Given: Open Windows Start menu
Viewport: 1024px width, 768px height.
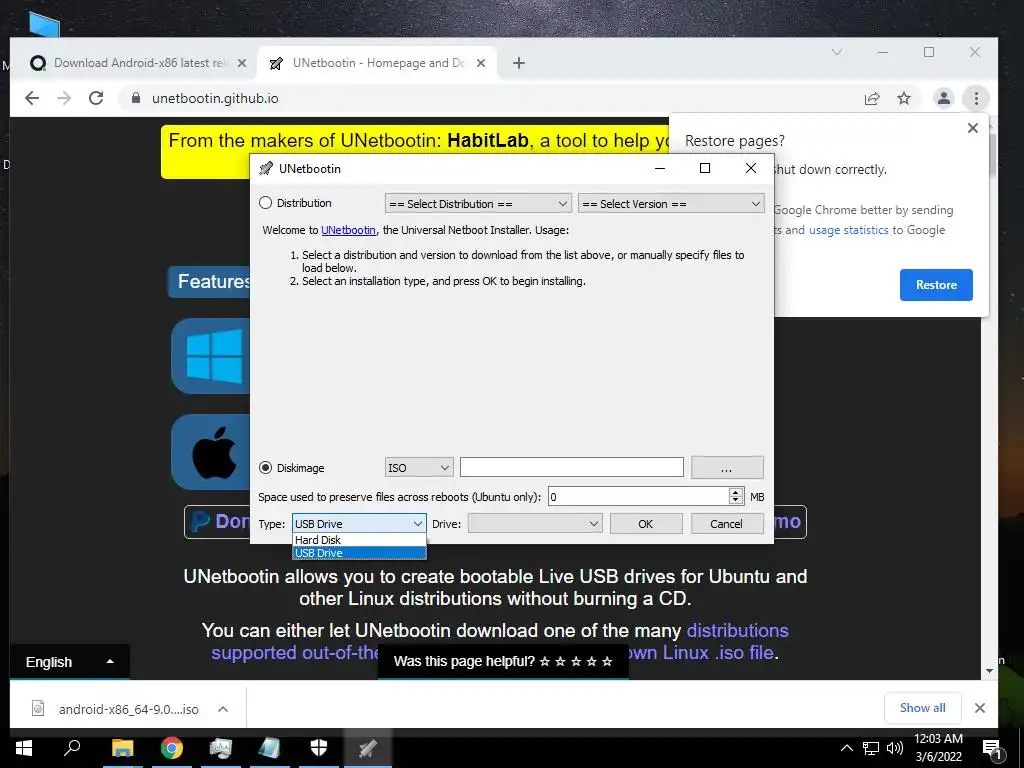Looking at the screenshot, I should click(x=24, y=748).
